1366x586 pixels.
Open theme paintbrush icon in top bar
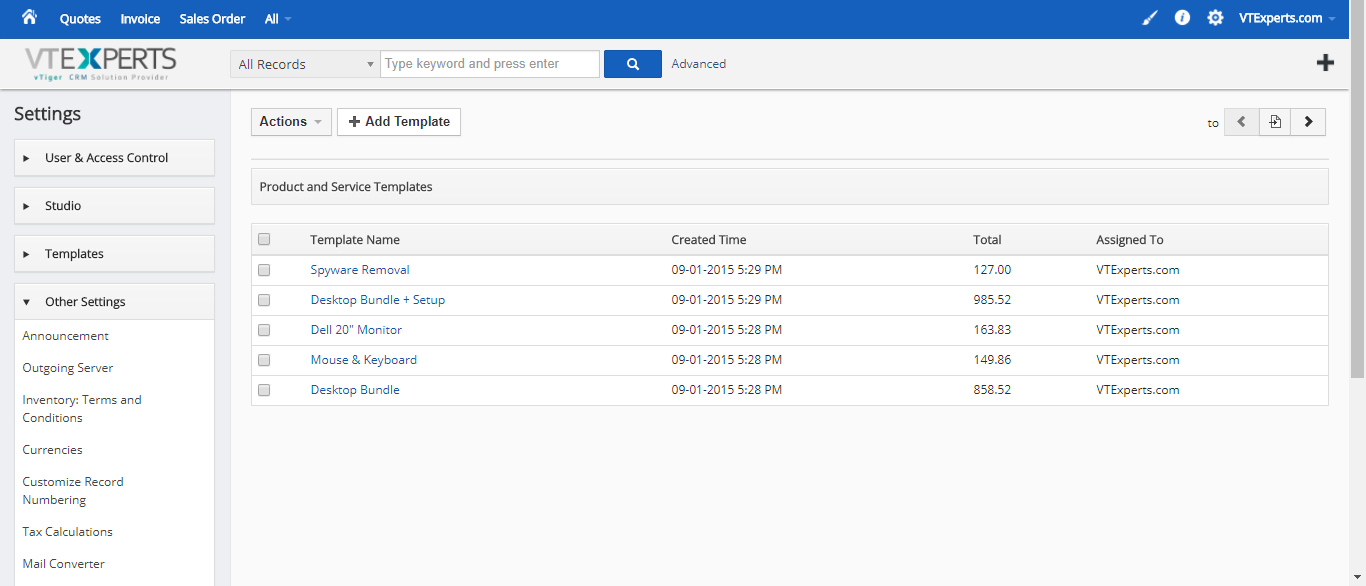(1150, 18)
